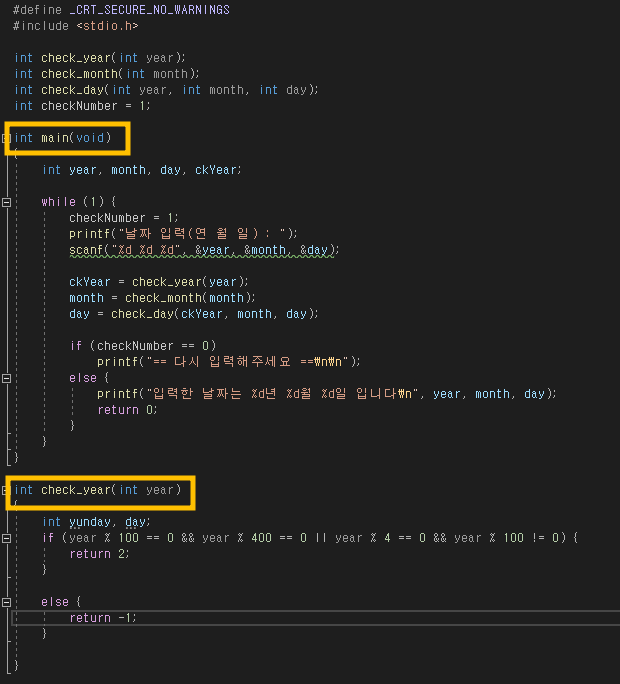Click the return 2 statement
Viewport: 620px width, 684px height.
pos(99,554)
